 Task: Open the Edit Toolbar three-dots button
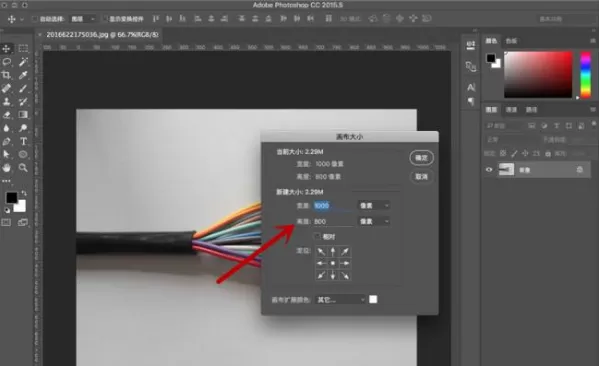point(6,181)
